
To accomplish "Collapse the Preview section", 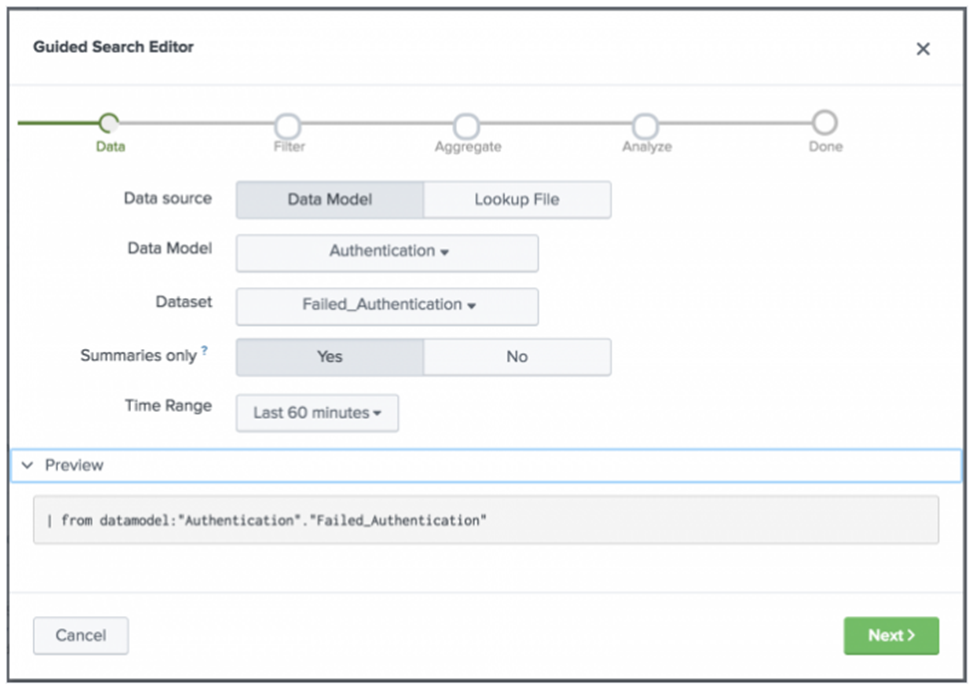I will pos(28,466).
